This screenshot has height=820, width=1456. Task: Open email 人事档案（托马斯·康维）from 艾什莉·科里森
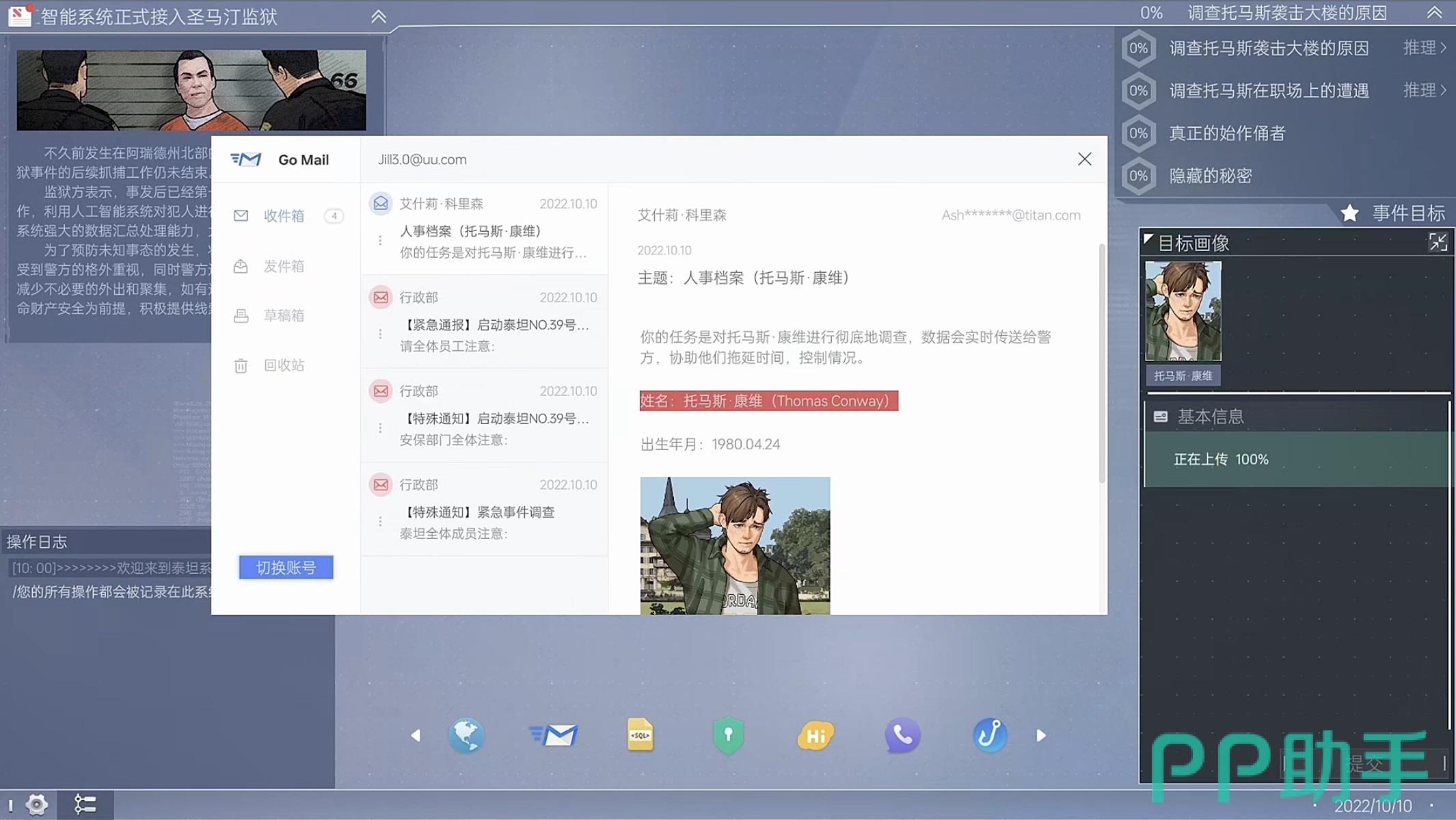tap(484, 228)
